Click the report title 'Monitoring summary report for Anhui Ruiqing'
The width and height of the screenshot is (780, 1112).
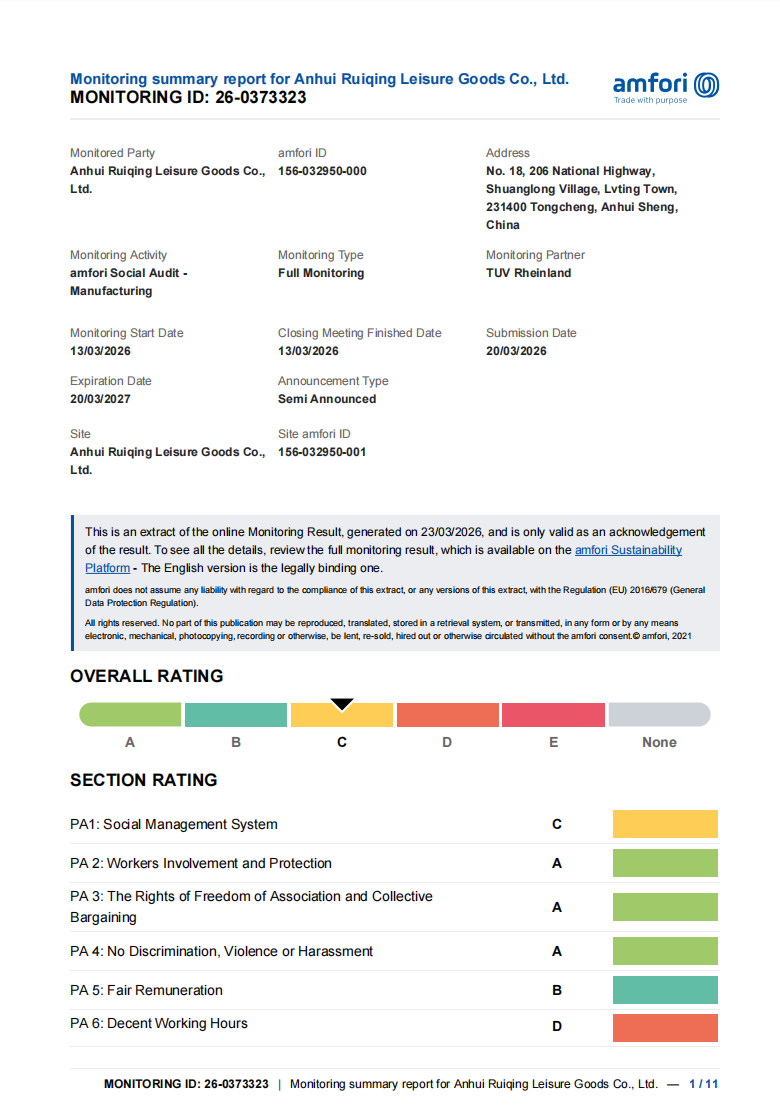tap(319, 79)
